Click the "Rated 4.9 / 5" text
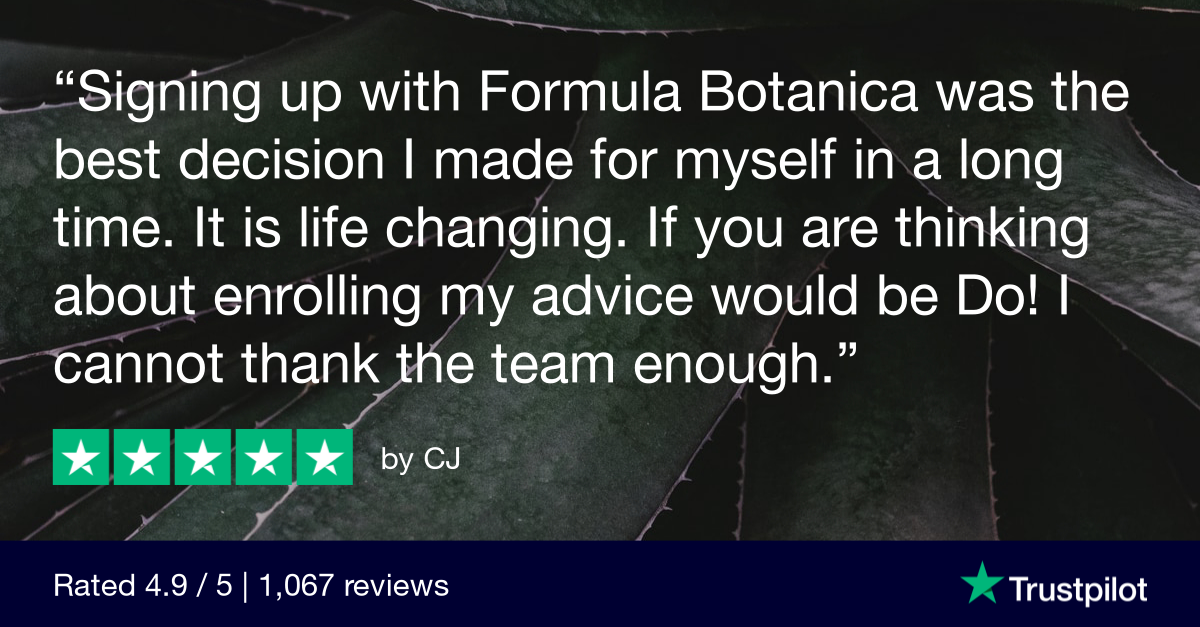This screenshot has width=1200, height=627. [144, 585]
